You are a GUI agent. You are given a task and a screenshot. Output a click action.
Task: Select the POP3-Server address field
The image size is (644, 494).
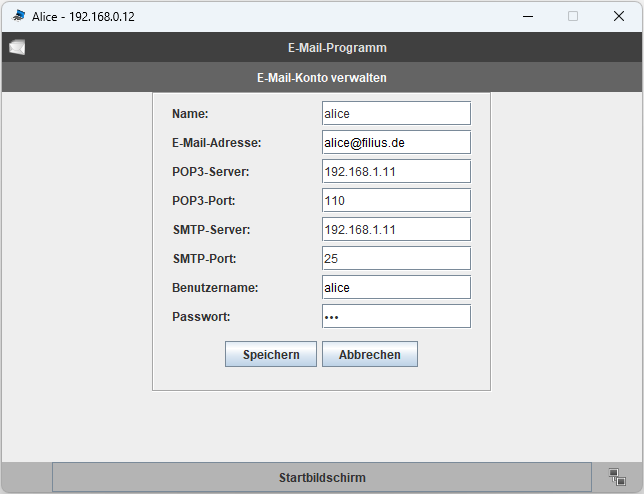[x=396, y=171]
